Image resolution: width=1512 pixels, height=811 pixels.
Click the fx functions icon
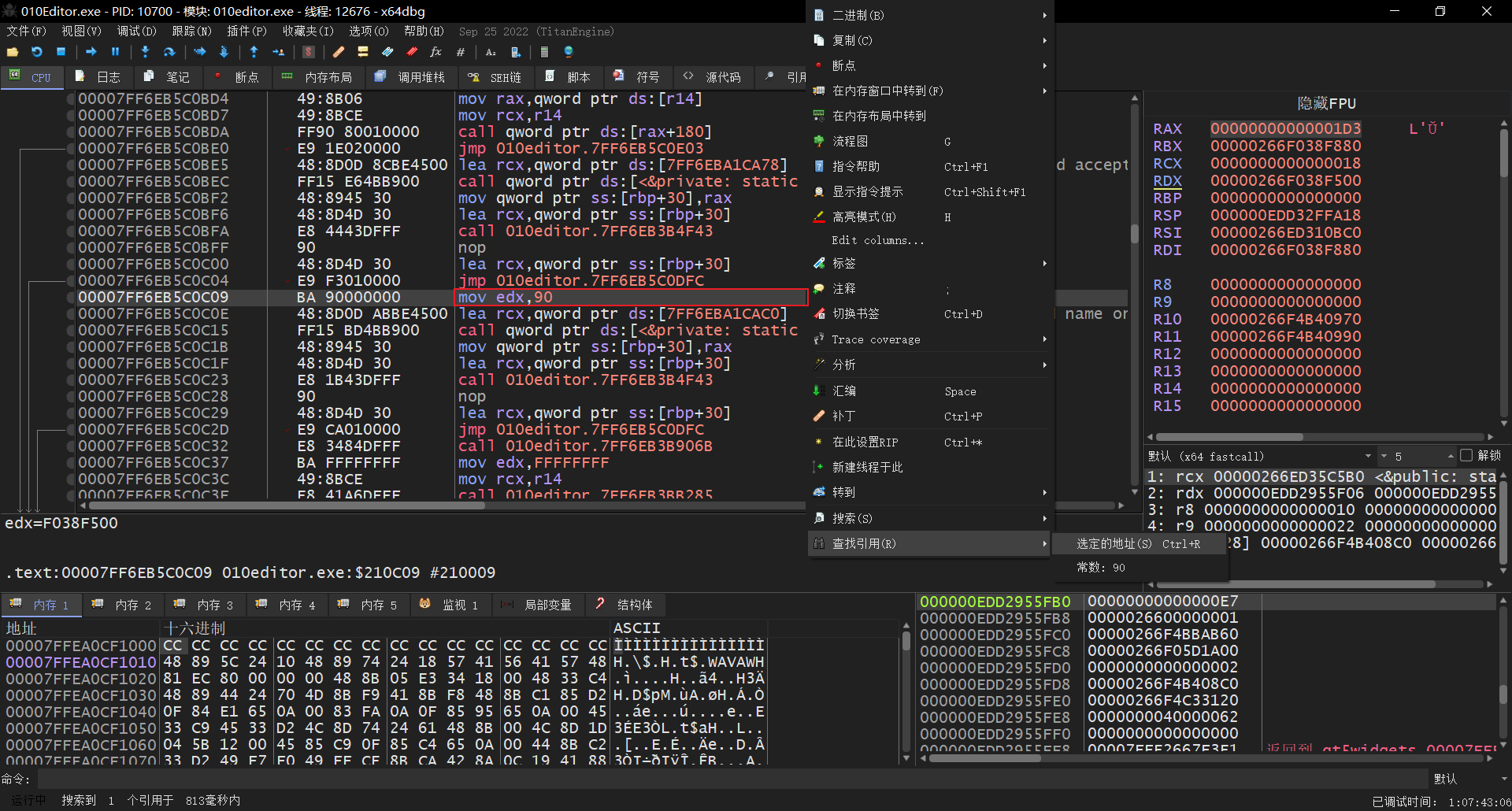pos(435,52)
